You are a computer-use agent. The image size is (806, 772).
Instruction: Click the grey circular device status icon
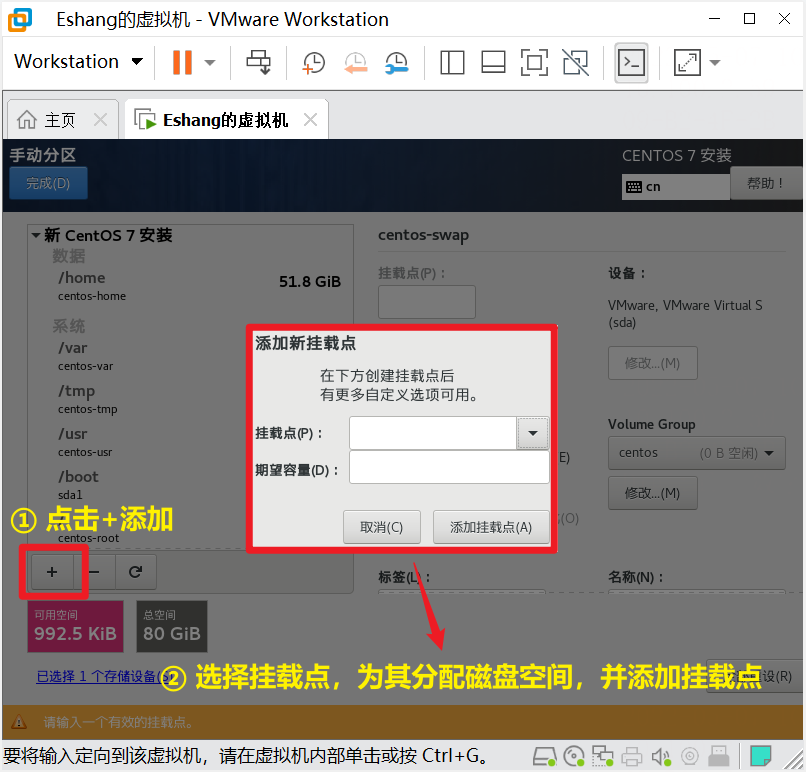pos(690,756)
